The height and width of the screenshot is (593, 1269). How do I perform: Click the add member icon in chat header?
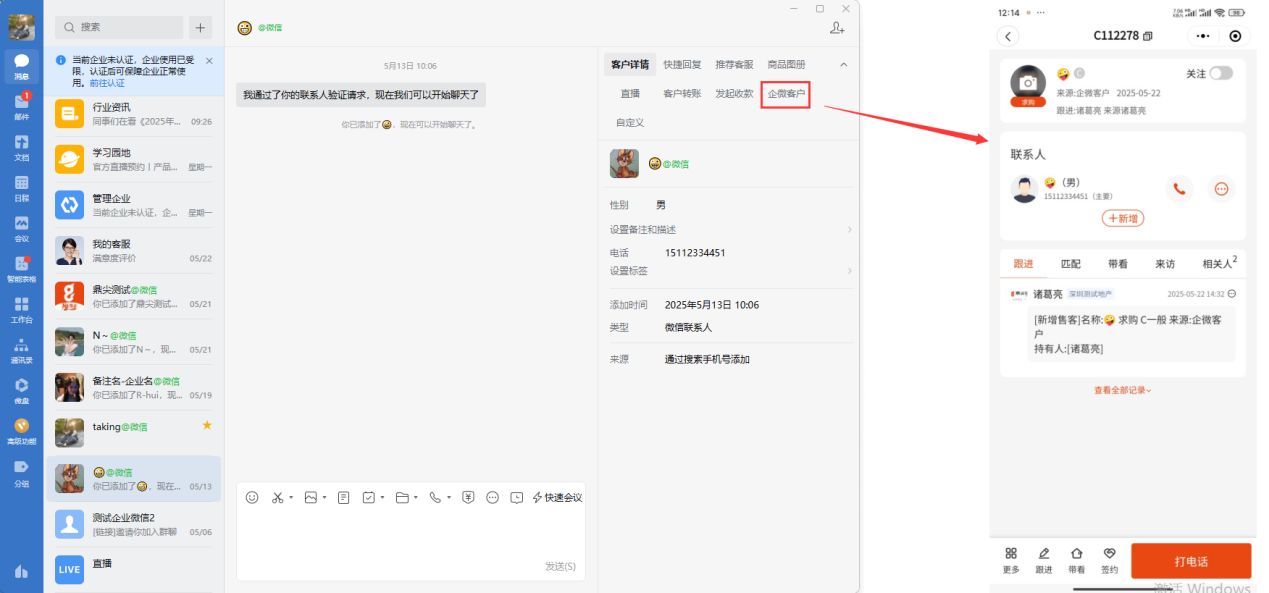click(836, 28)
